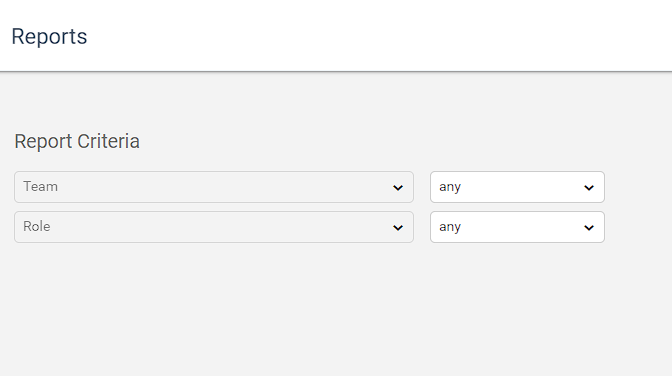Click the chevron arrow in the Role dropdown
The width and height of the screenshot is (672, 376).
pyautogui.click(x=398, y=228)
